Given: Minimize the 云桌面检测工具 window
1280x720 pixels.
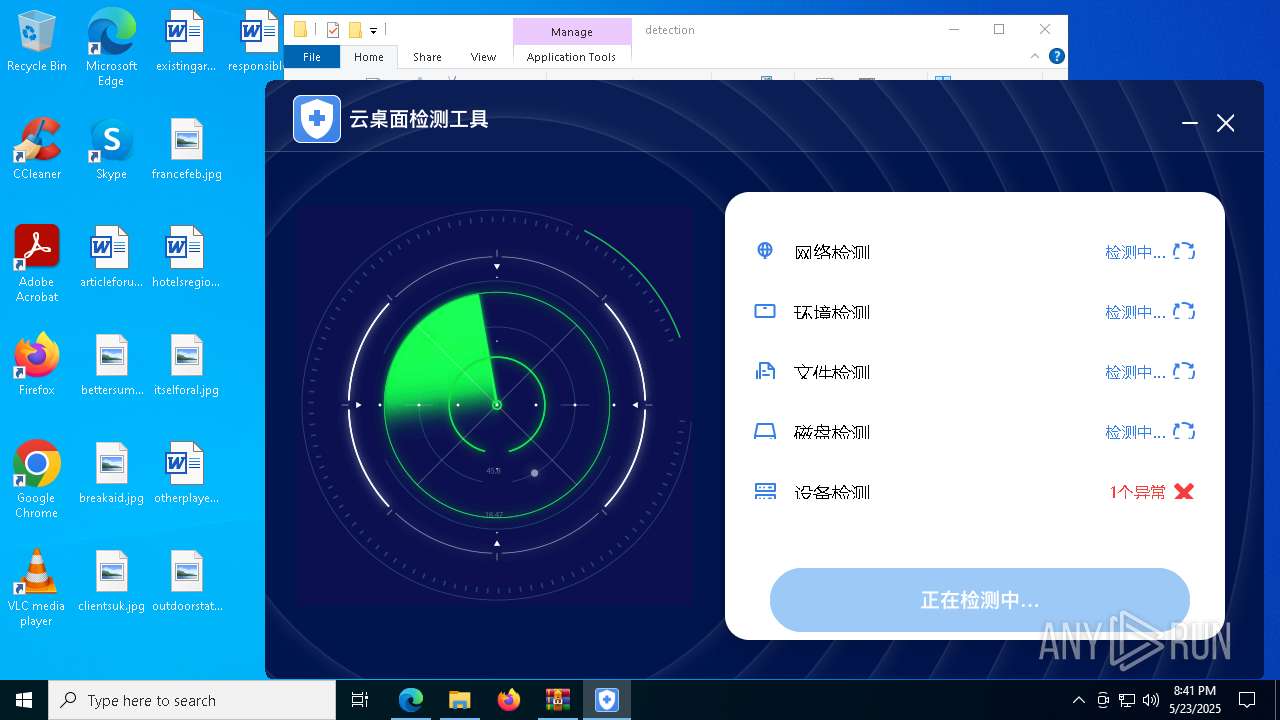Looking at the screenshot, I should click(1190, 123).
